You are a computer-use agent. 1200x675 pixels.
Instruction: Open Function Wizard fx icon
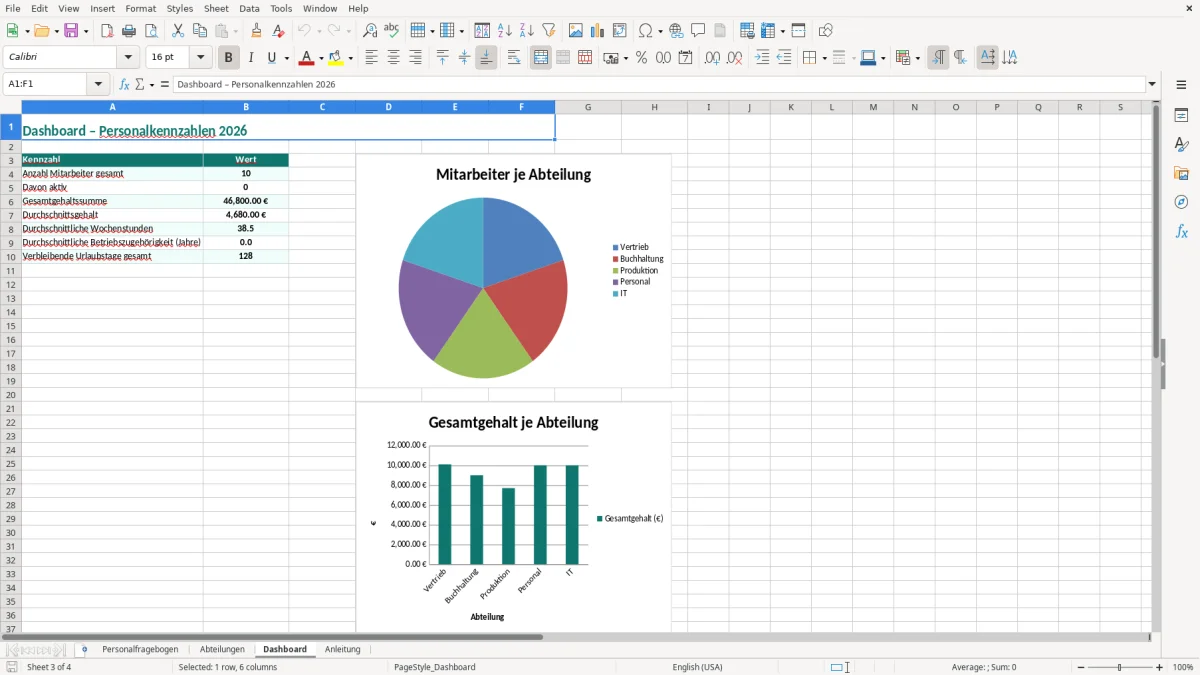point(124,84)
